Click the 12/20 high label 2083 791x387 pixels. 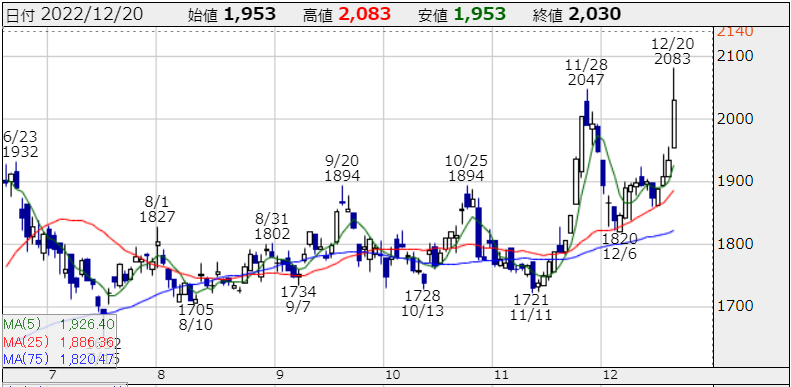672,51
